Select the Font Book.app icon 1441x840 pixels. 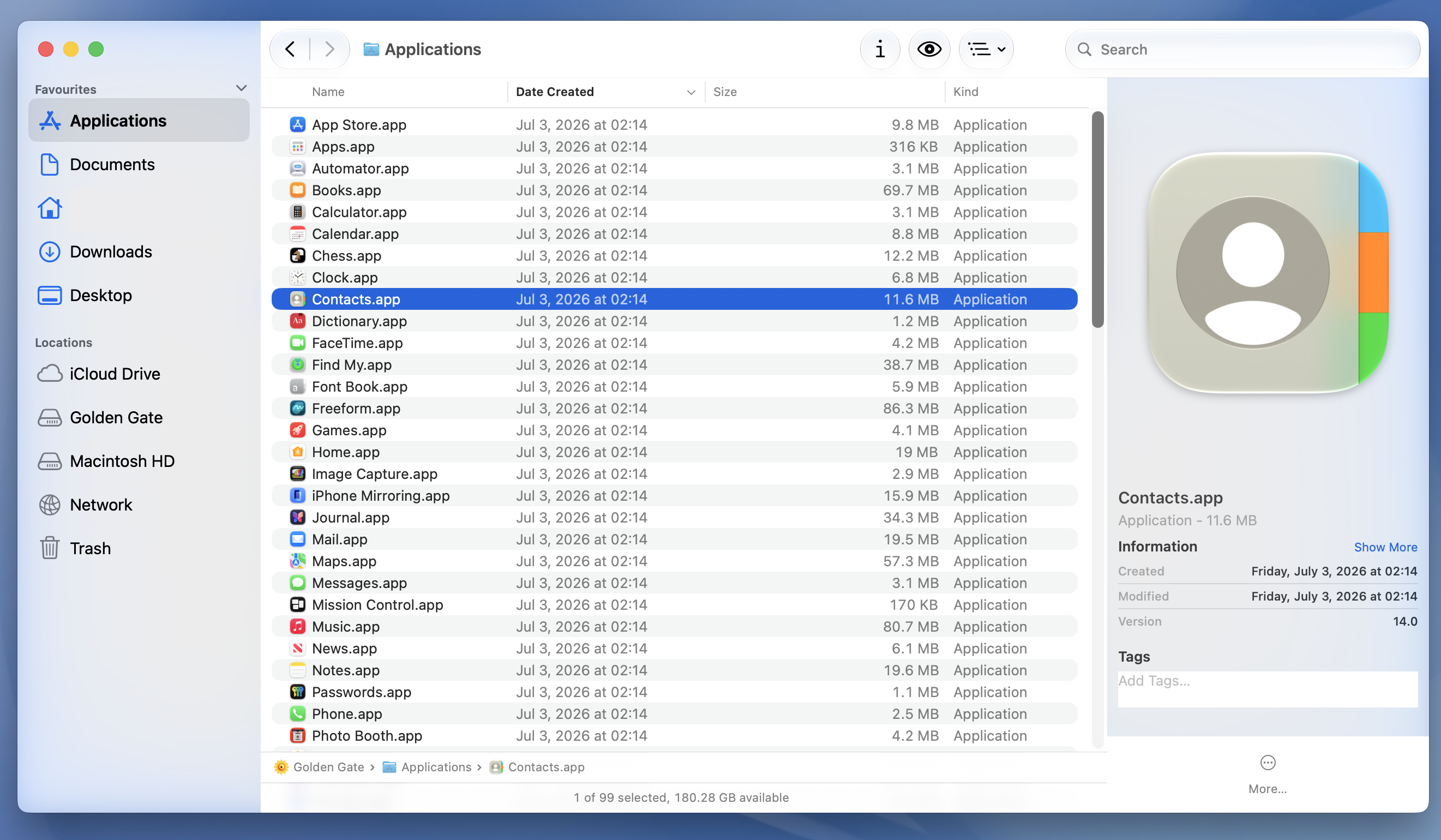click(x=297, y=387)
